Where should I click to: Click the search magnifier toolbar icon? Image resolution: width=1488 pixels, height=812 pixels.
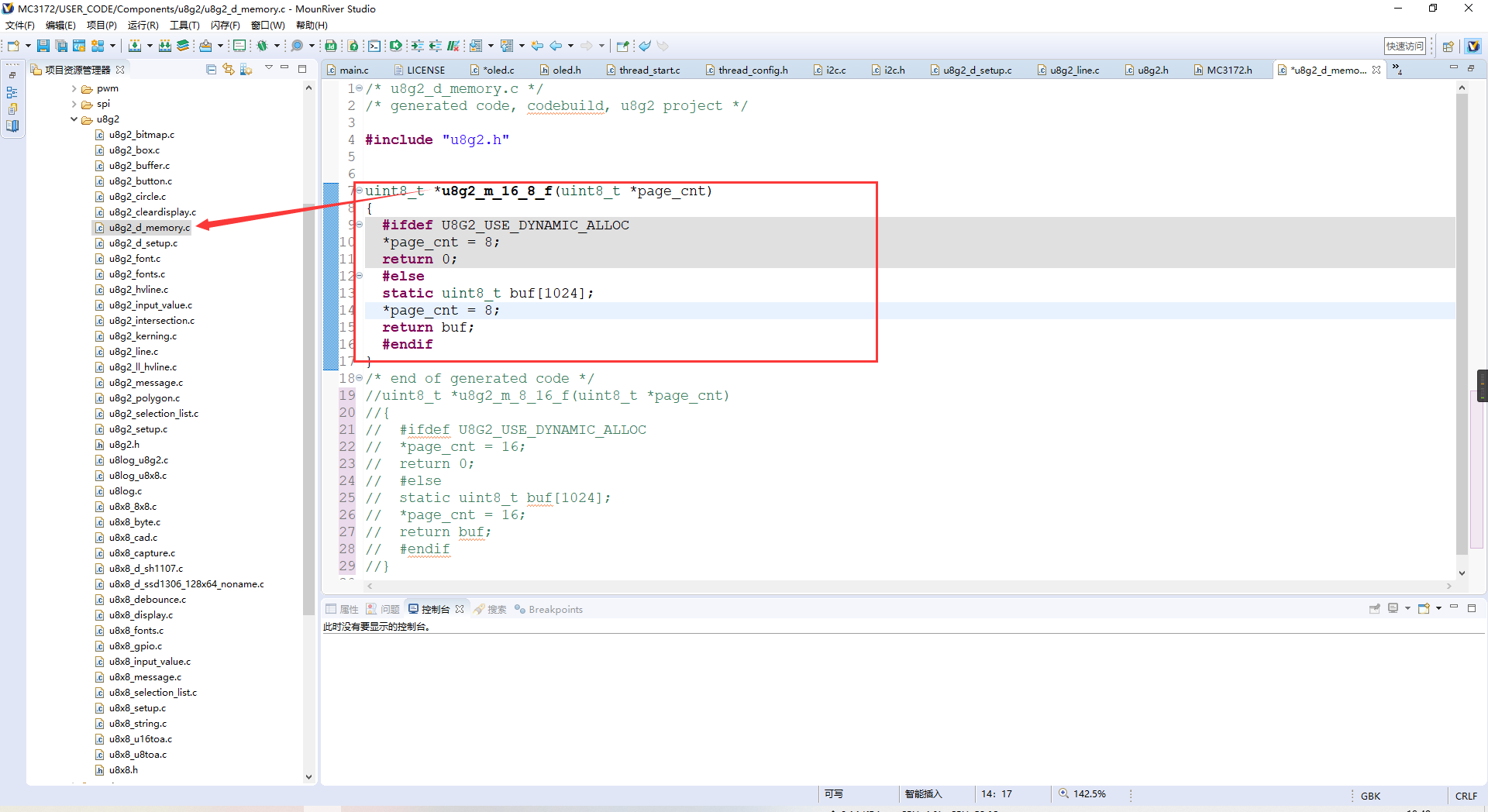(297, 46)
